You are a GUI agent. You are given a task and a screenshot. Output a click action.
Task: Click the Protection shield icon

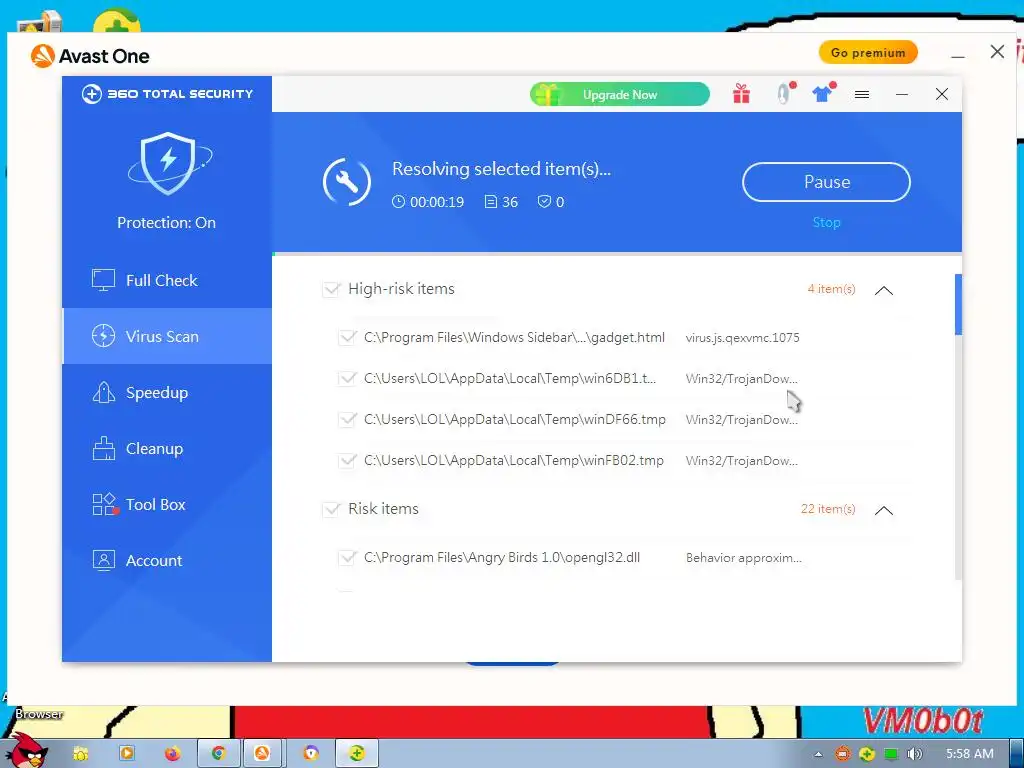point(169,163)
